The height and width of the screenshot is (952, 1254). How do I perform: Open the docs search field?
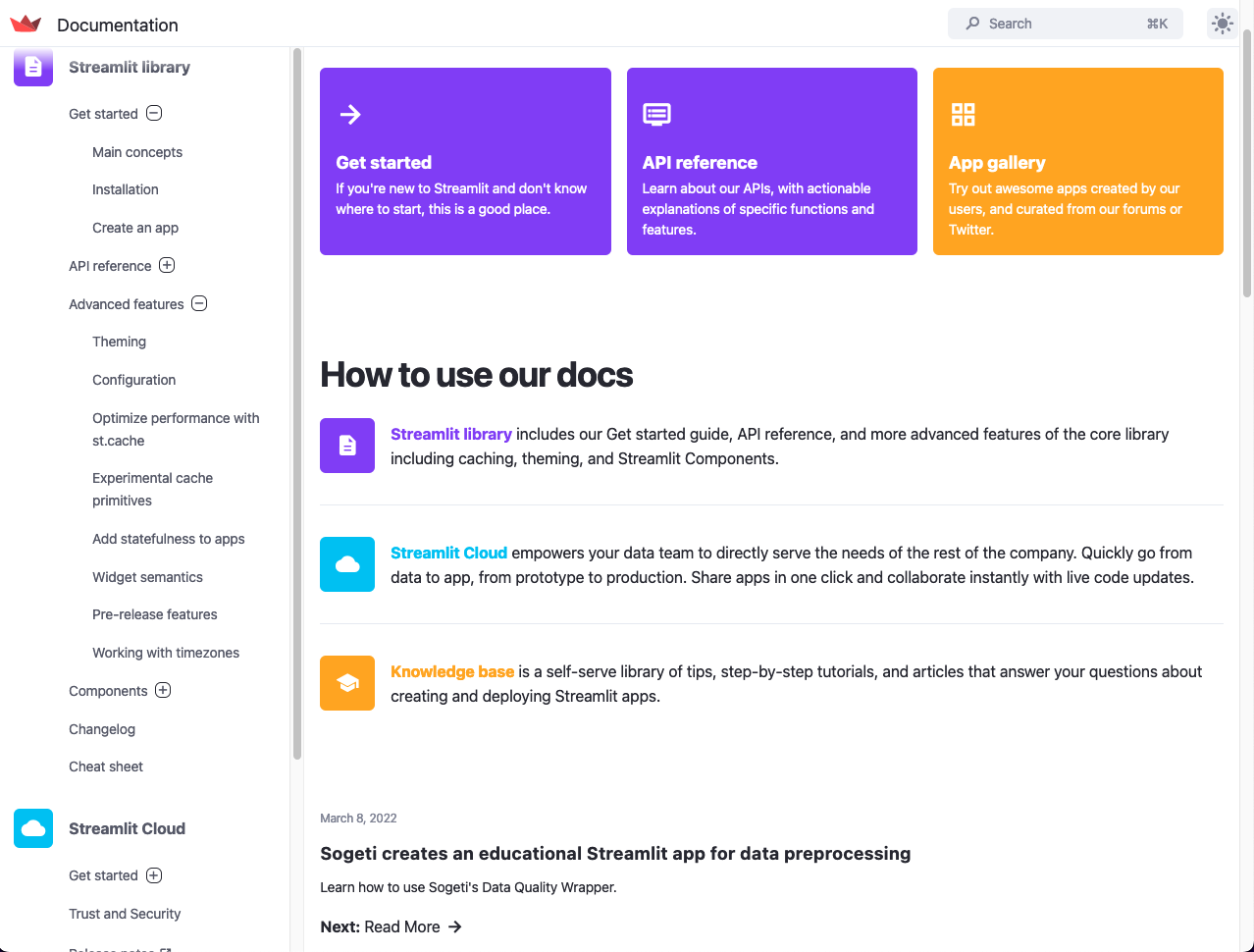1066,24
